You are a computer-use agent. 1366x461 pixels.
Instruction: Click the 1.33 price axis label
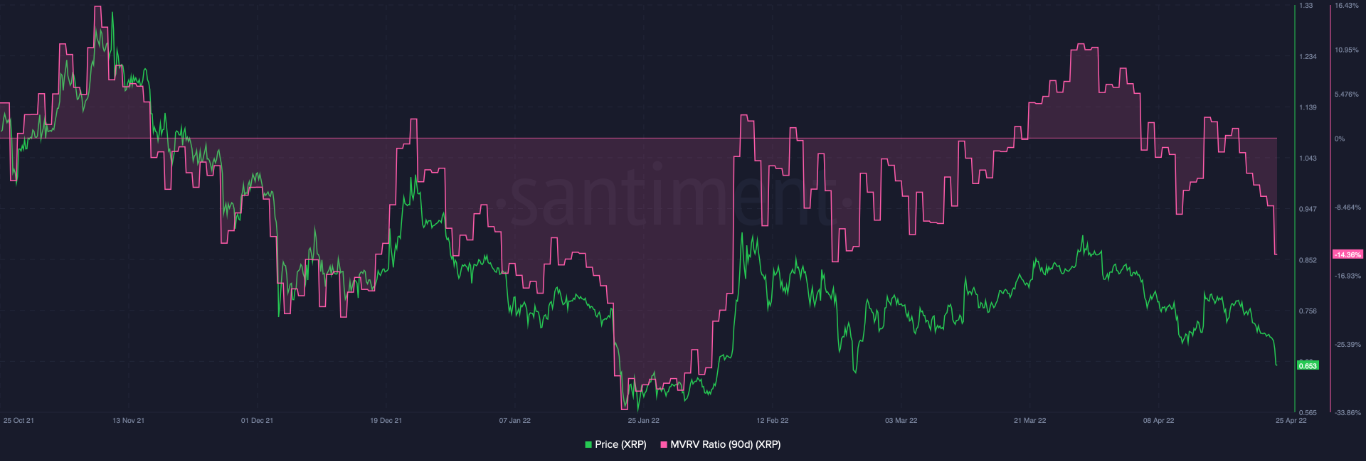(1305, 6)
